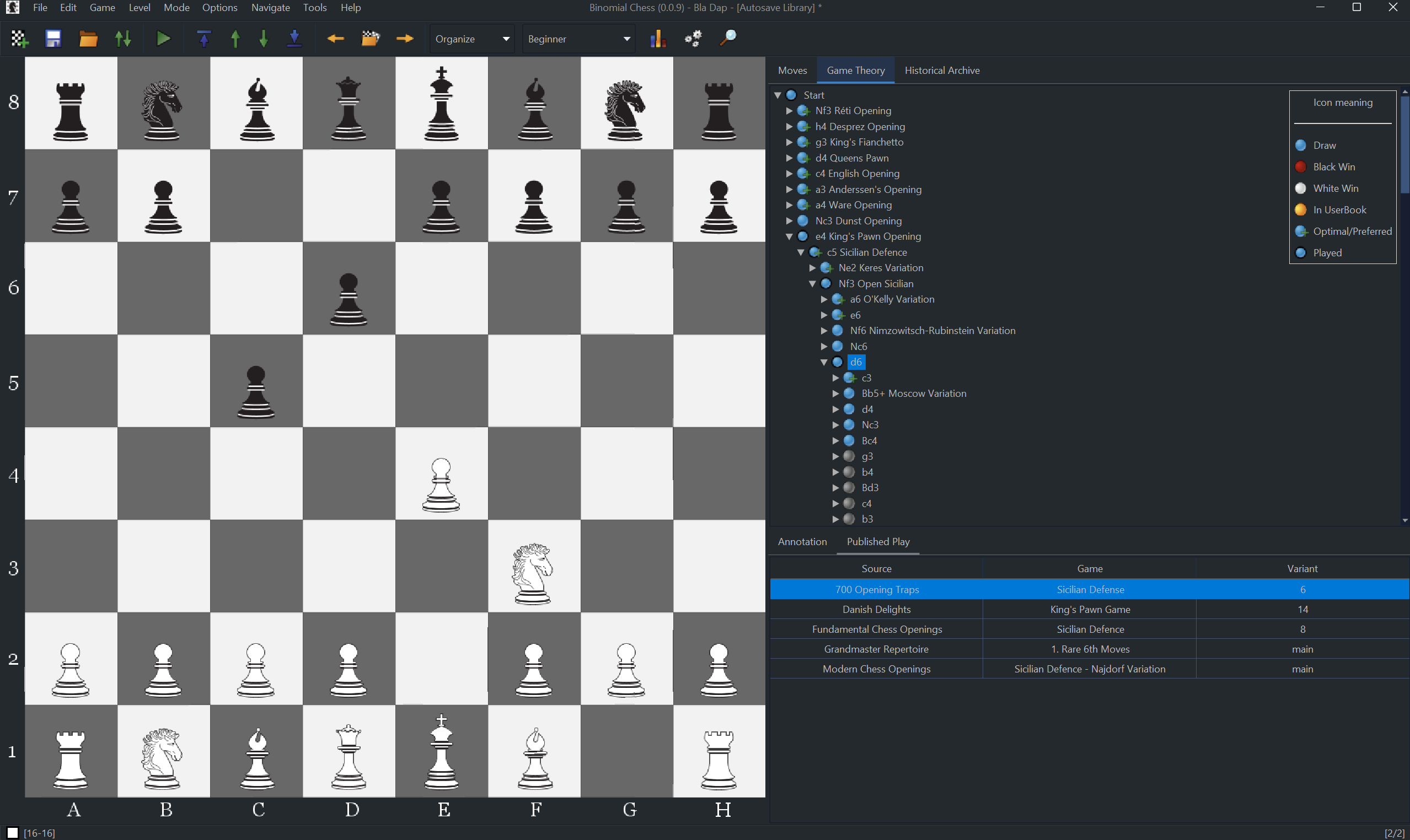Open the Navigate menu

pos(270,7)
